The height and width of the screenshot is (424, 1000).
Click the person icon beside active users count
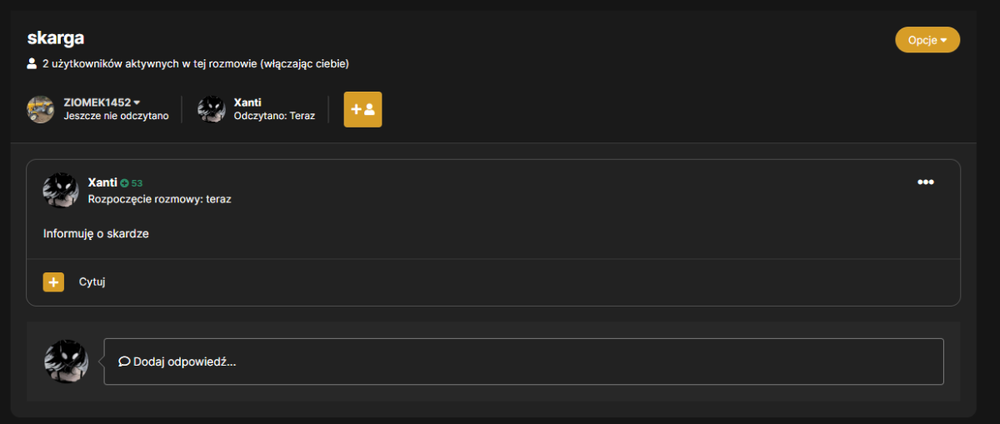click(32, 64)
